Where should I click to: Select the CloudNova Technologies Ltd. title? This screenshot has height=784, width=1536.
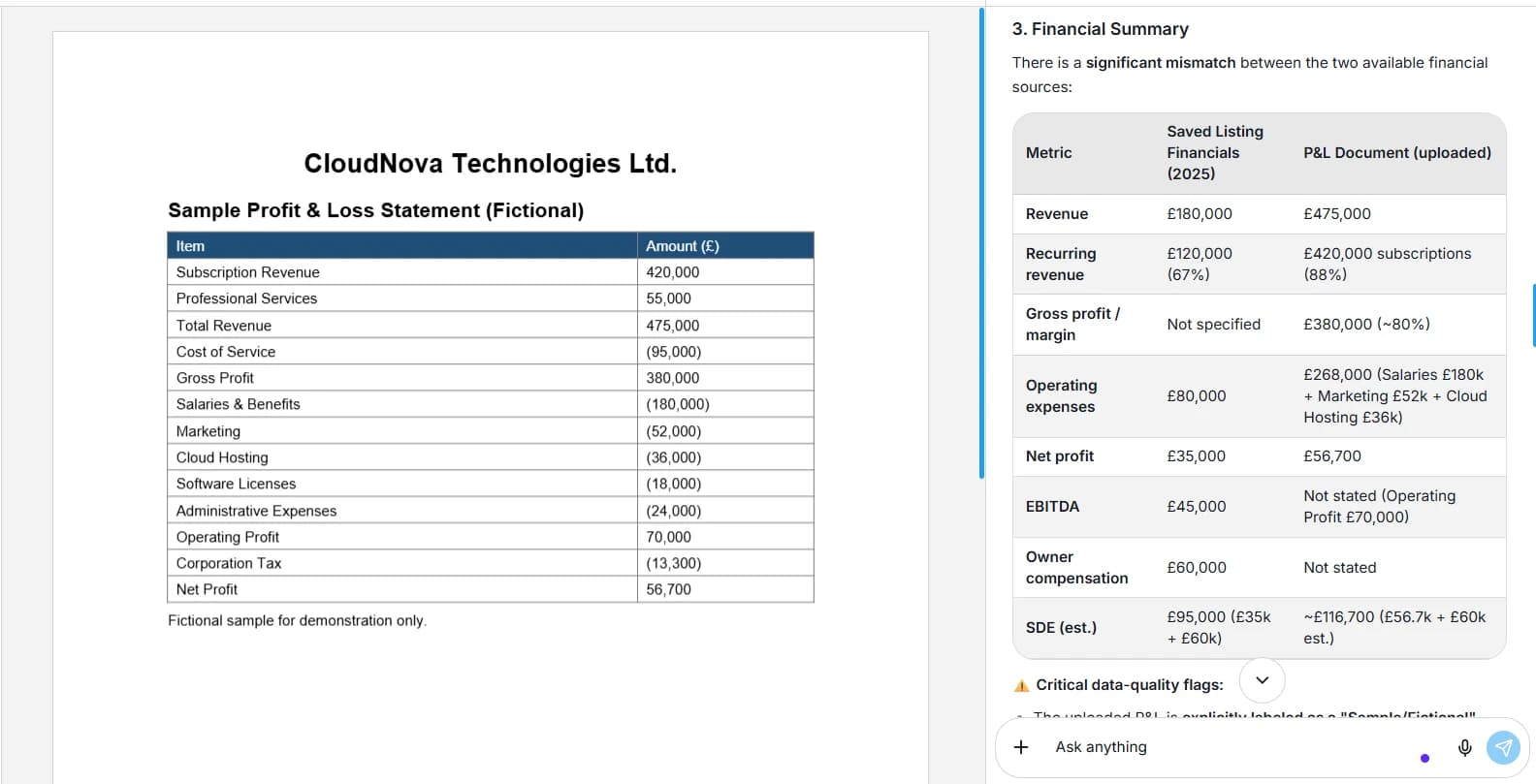(x=491, y=163)
